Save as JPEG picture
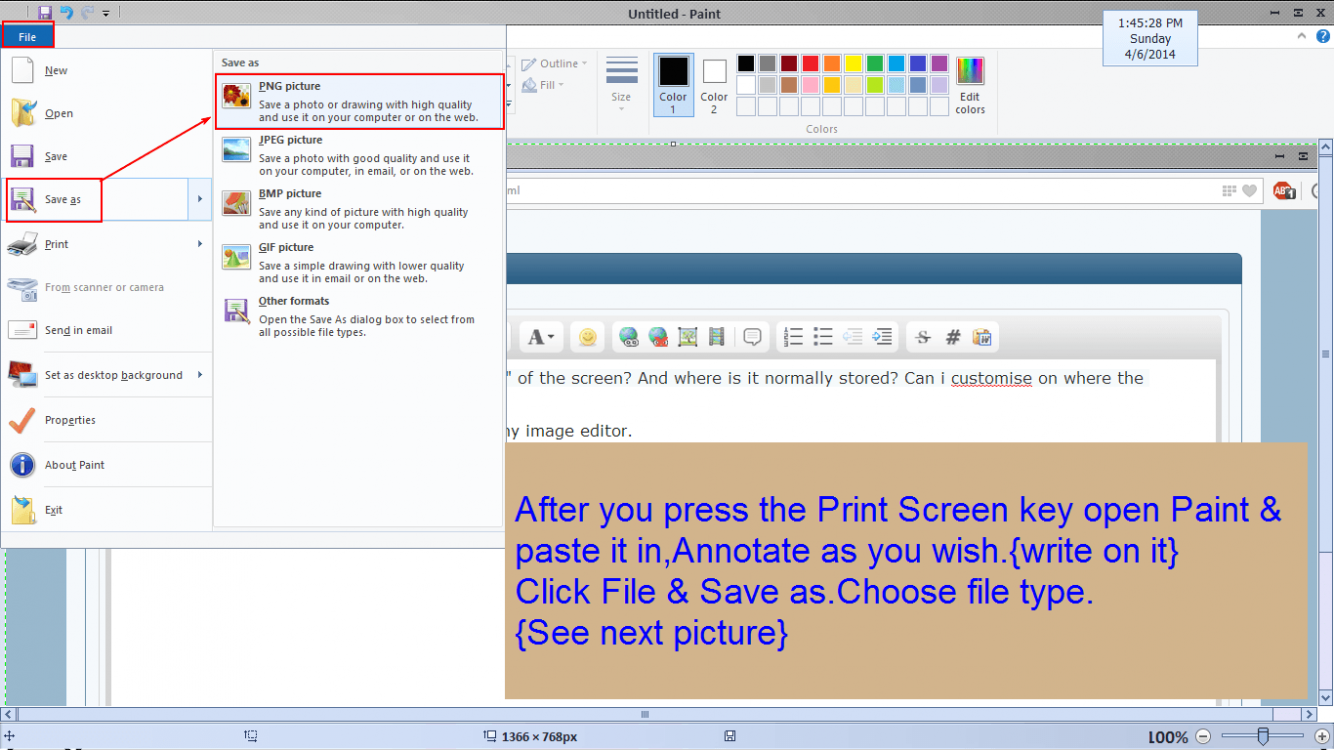 click(x=360, y=156)
